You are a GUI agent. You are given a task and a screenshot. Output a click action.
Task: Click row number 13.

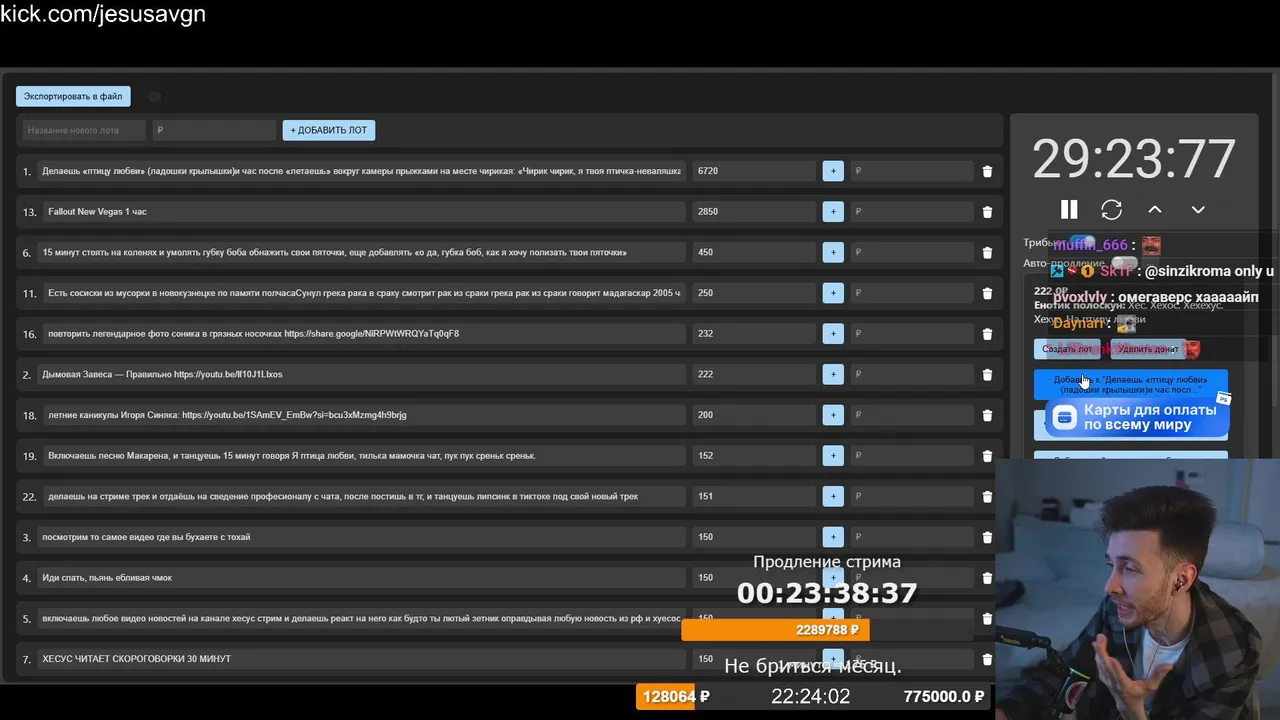coord(29,212)
